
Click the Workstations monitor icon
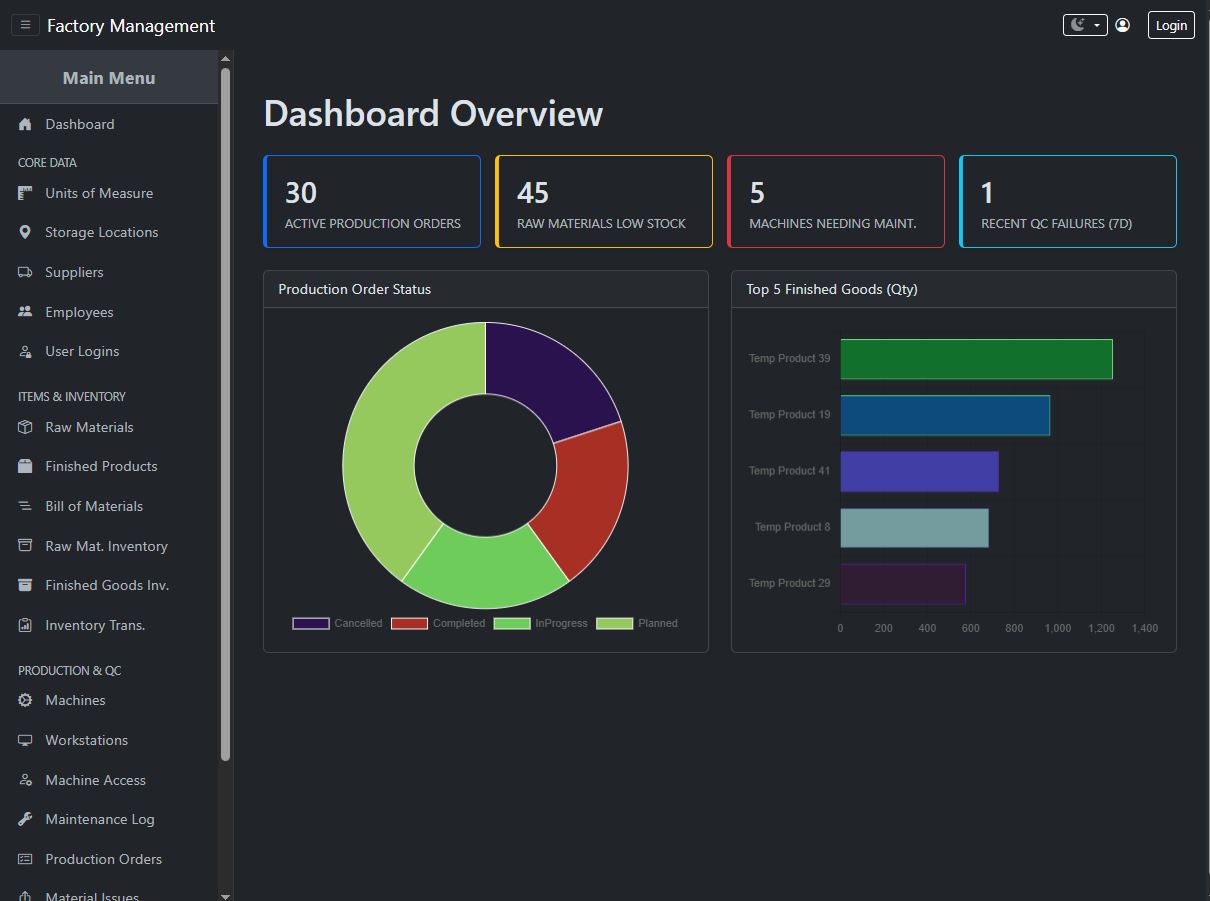(x=25, y=740)
